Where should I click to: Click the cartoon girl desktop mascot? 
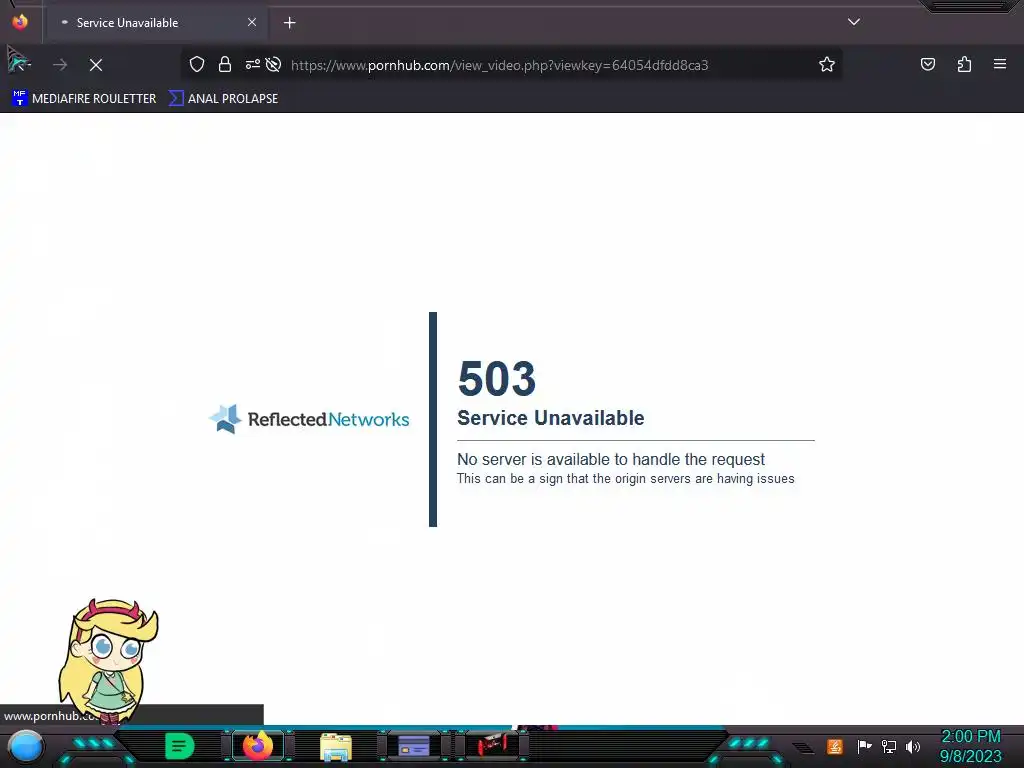[x=108, y=660]
